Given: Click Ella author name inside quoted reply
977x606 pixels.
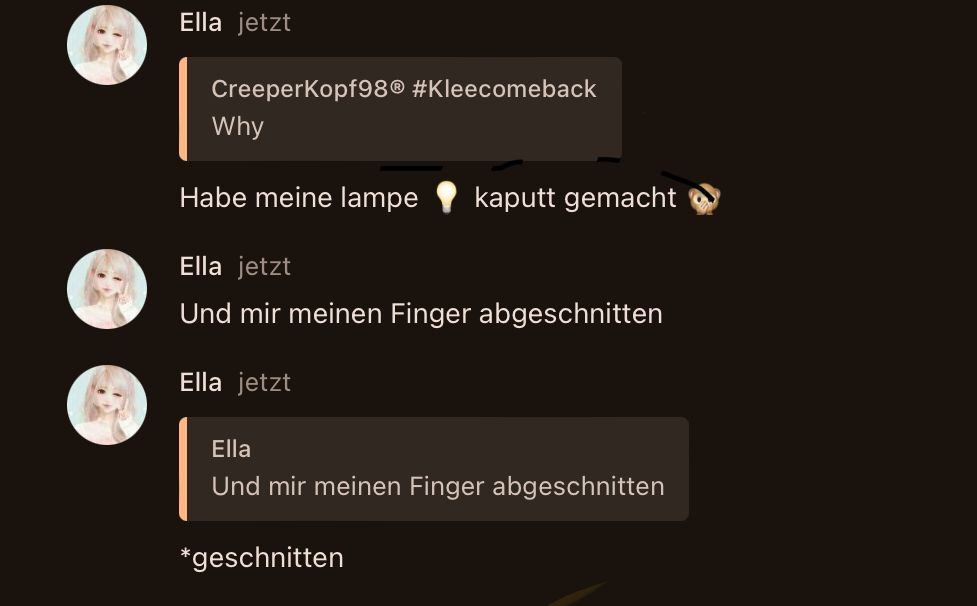Looking at the screenshot, I should coord(231,449).
